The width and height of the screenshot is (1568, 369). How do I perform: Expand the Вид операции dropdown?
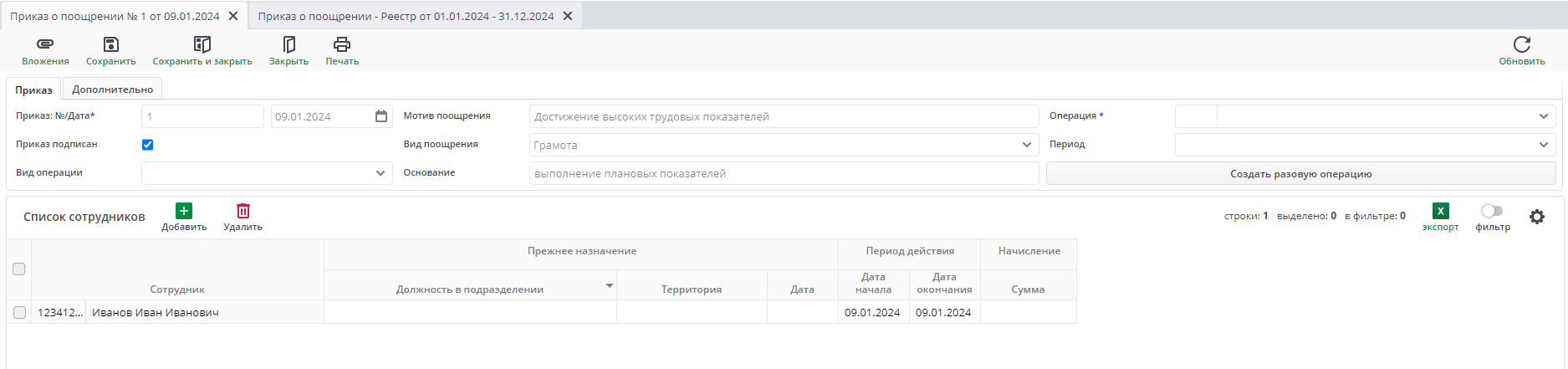[x=381, y=173]
